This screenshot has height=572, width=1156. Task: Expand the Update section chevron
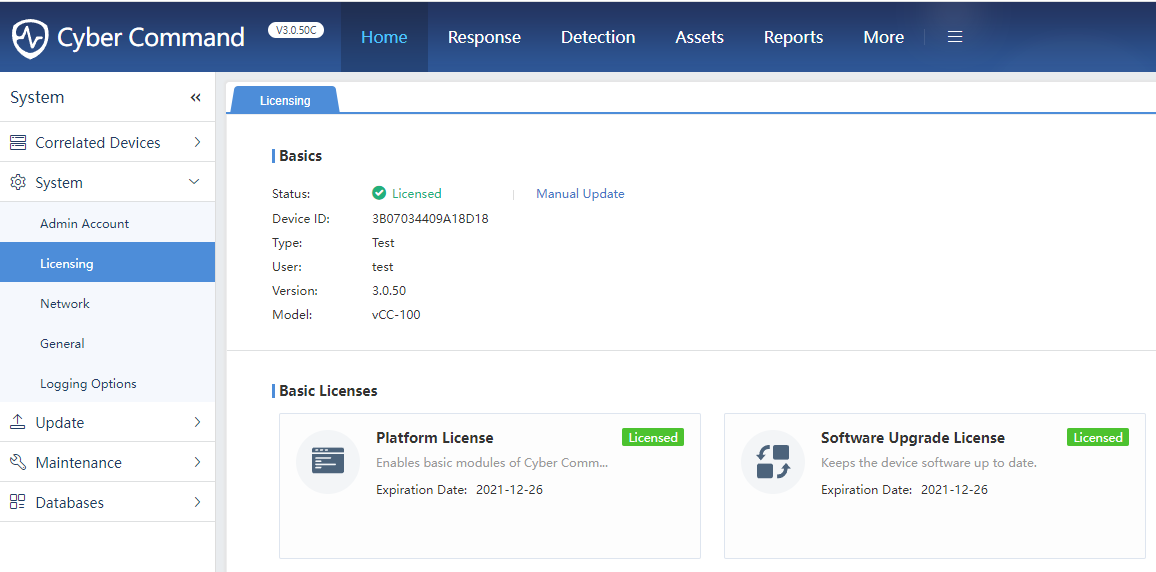[x=197, y=422]
